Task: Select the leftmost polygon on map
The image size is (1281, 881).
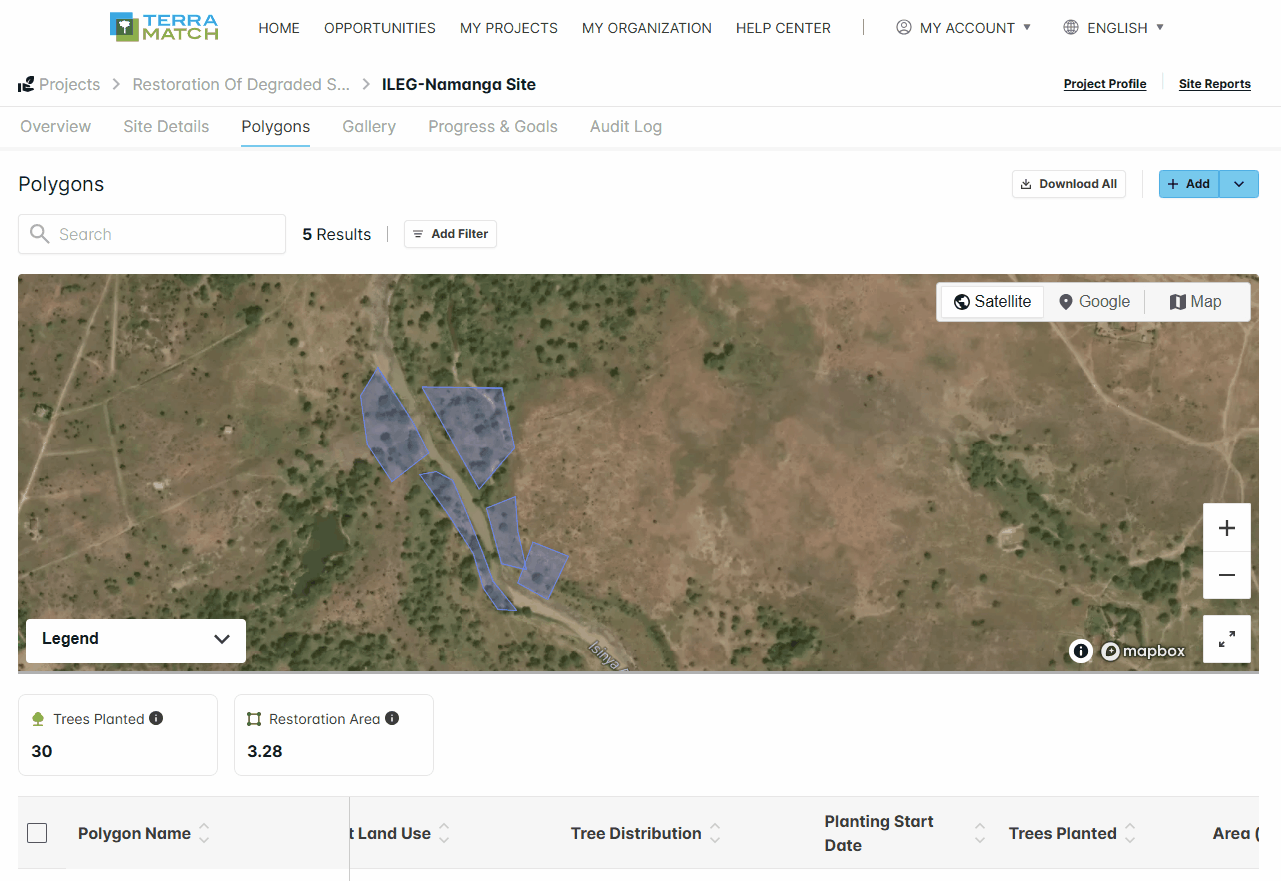Action: [392, 428]
